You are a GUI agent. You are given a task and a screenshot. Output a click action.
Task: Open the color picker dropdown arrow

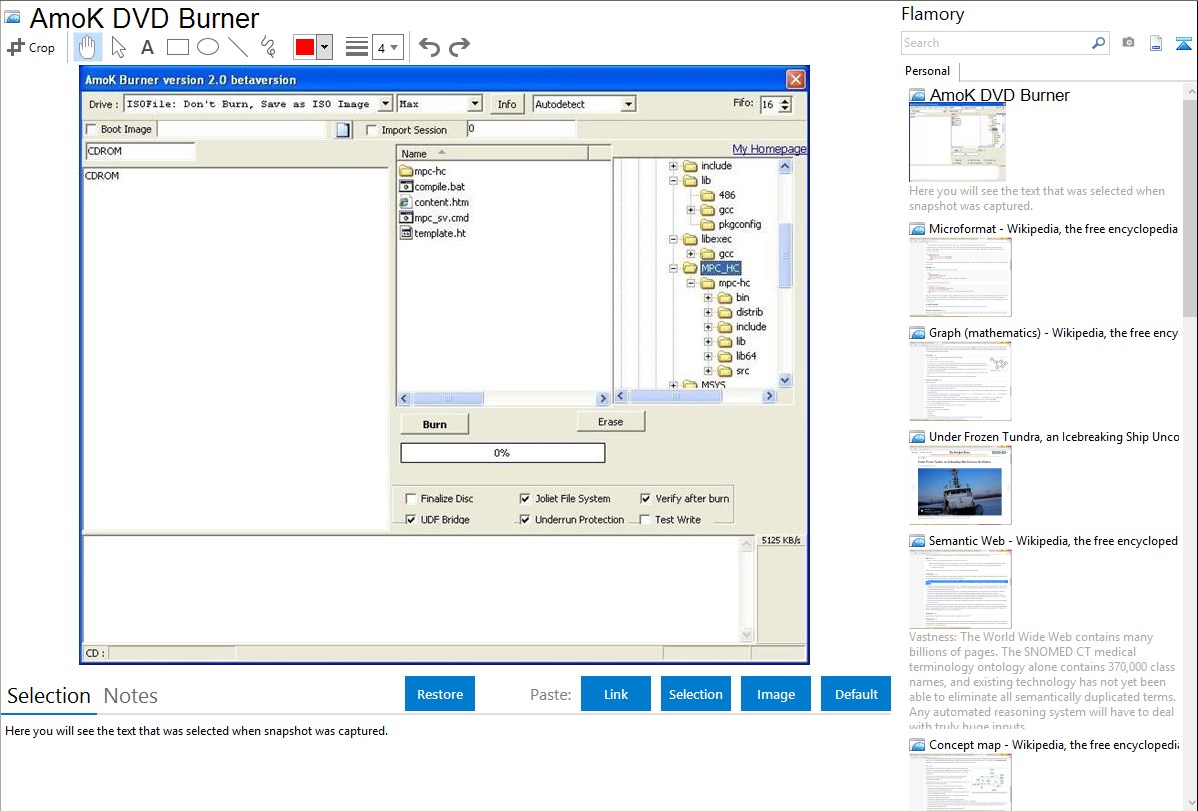(x=324, y=47)
